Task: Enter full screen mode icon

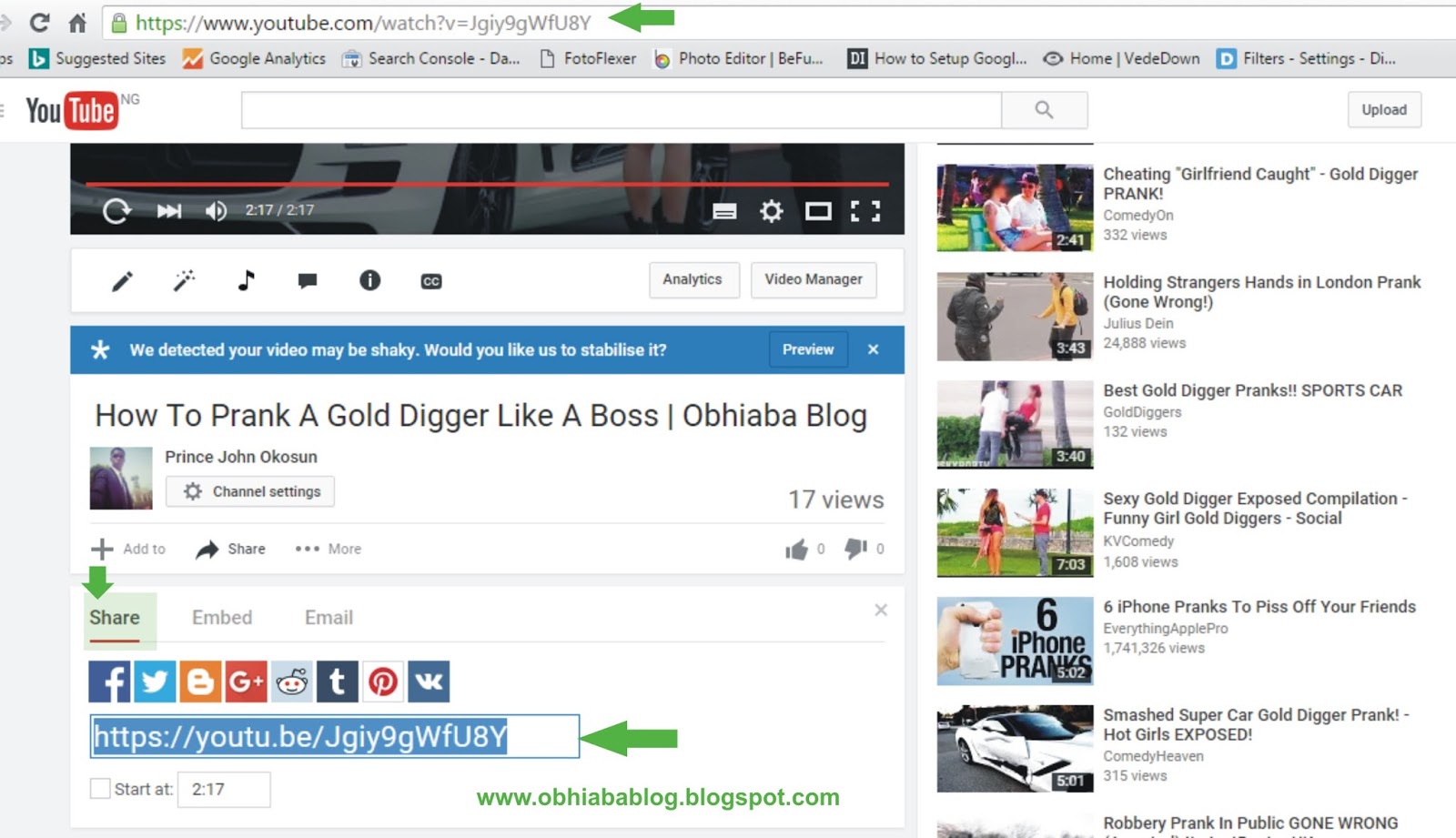Action: pyautogui.click(x=865, y=212)
